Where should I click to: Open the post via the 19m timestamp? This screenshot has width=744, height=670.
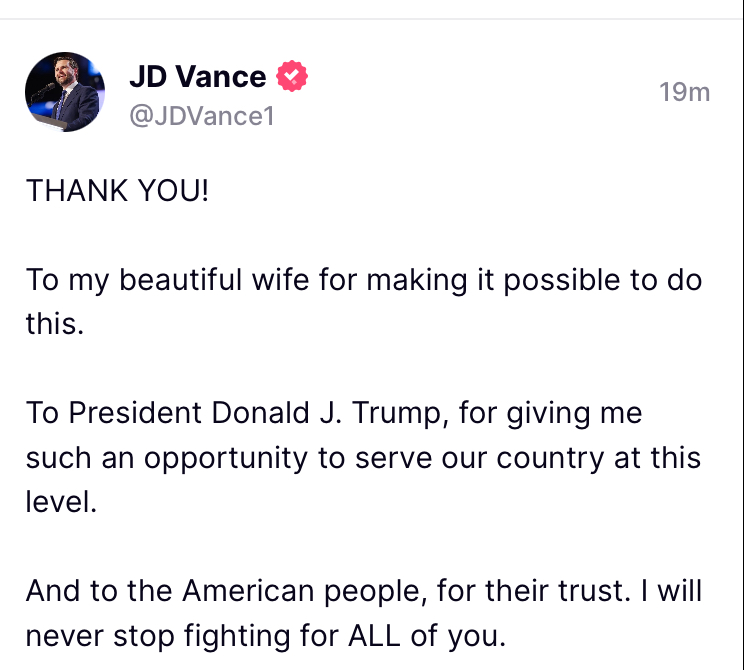point(684,92)
